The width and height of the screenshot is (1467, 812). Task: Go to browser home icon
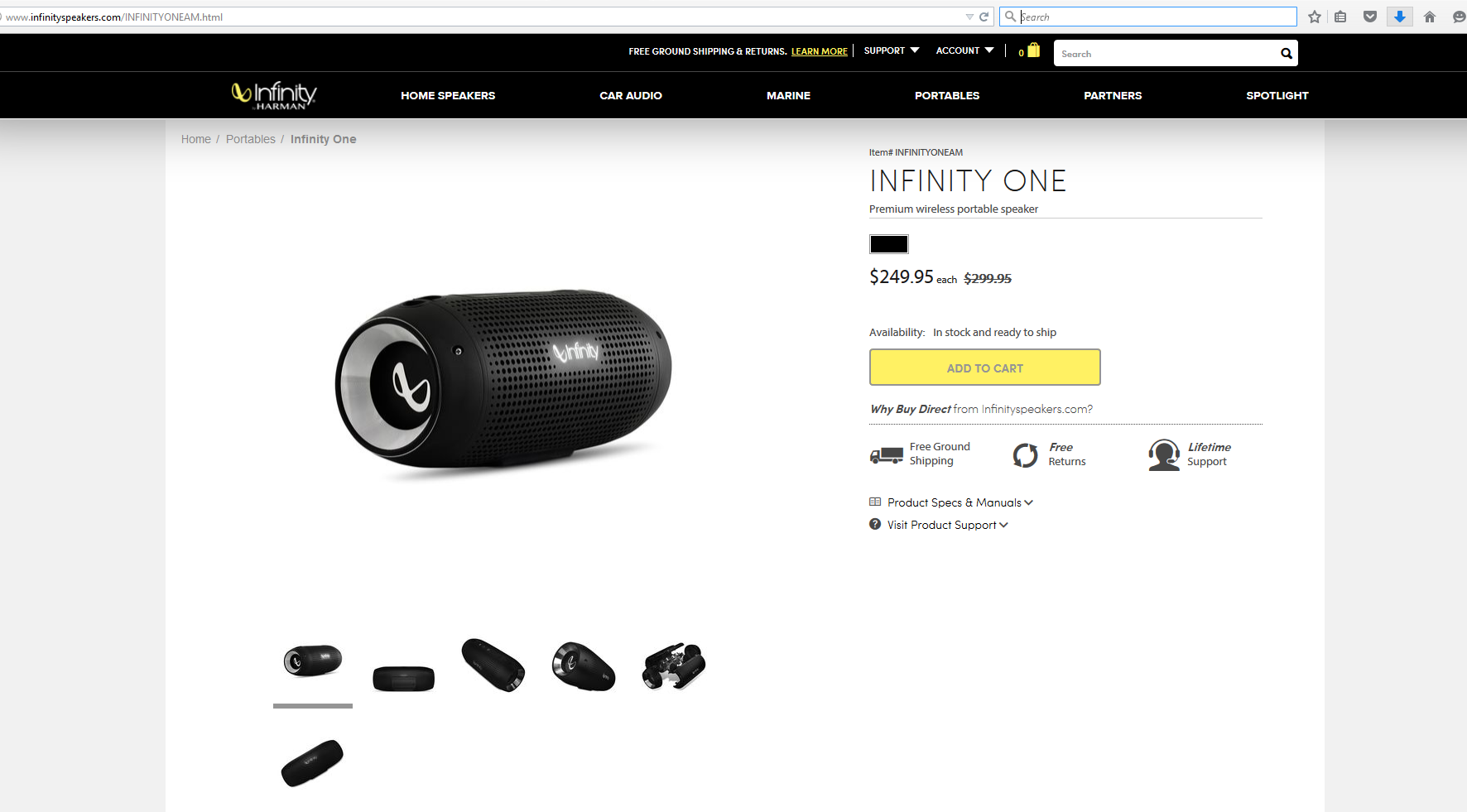click(1430, 17)
